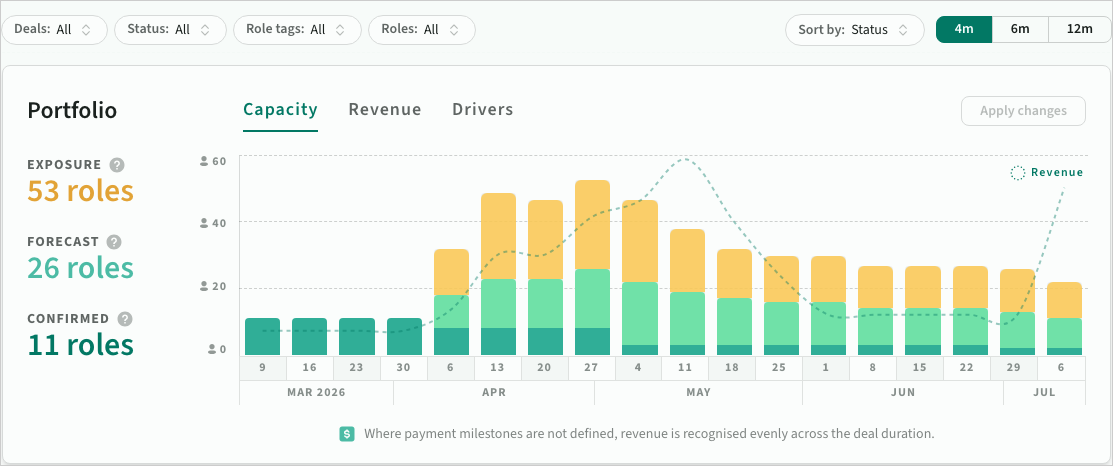Click help icon beside Forecast
1113x466 pixels.
[114, 242]
